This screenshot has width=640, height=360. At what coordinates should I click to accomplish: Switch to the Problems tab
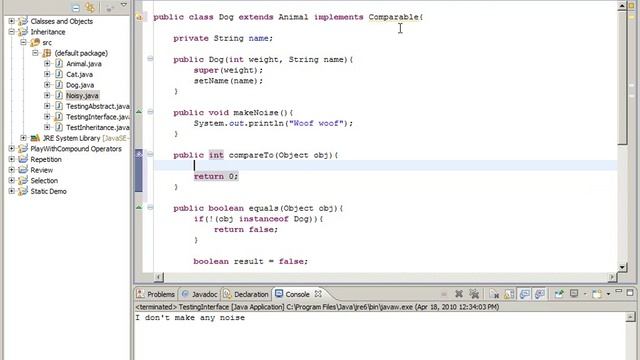(156, 294)
